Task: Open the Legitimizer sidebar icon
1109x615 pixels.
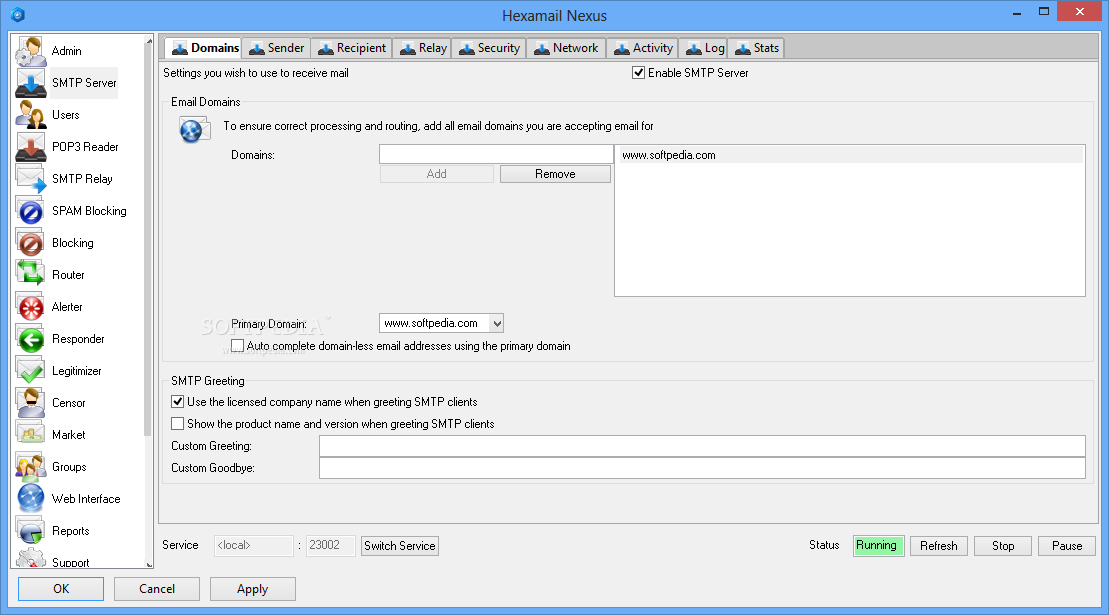Action: point(30,371)
